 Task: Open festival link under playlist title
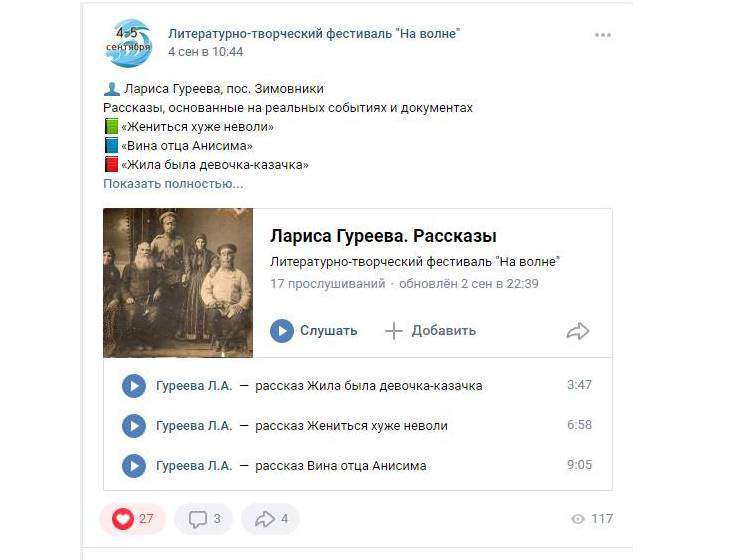click(x=415, y=262)
